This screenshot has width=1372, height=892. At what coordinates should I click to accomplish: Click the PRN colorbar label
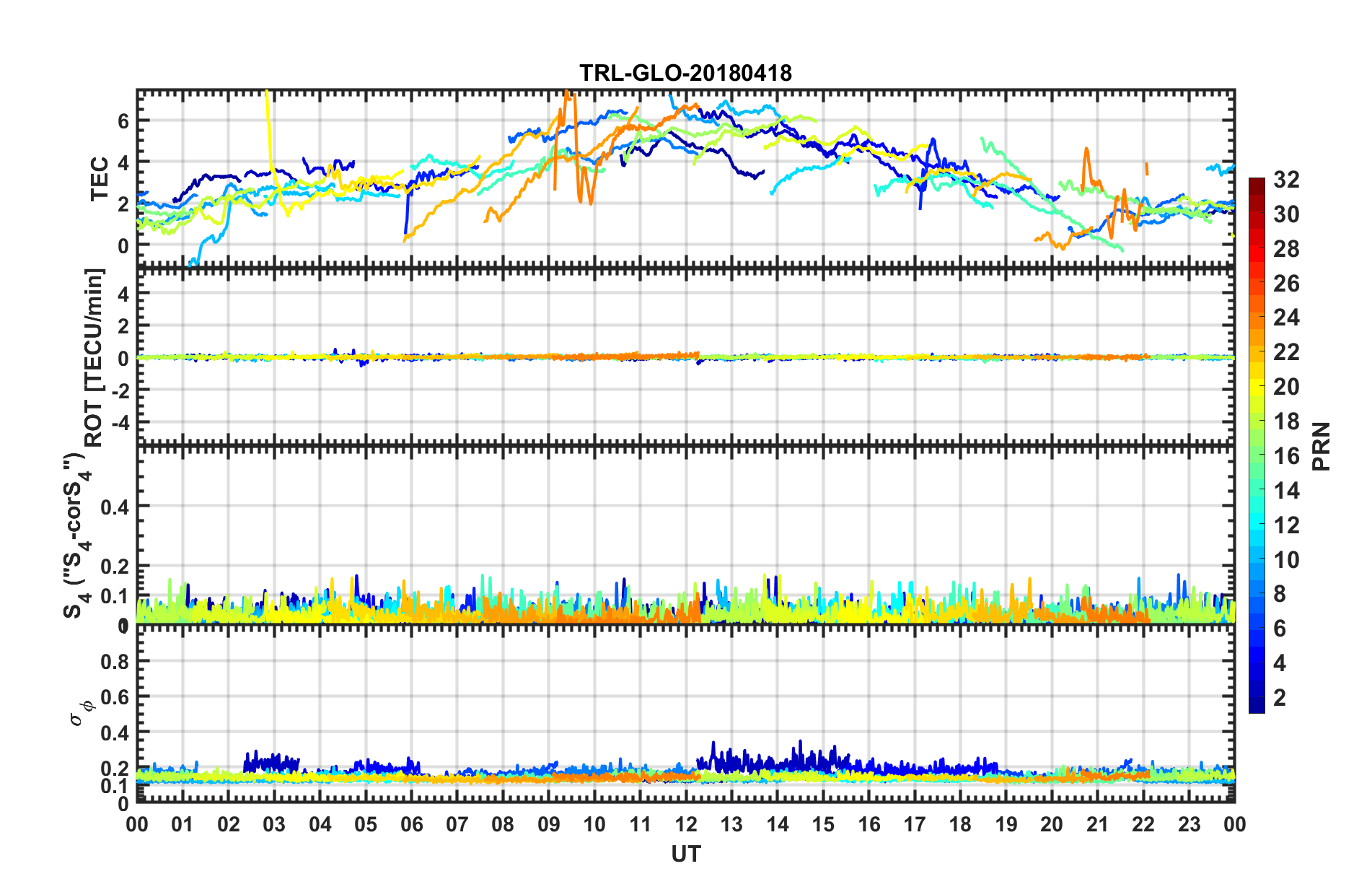tap(1322, 446)
